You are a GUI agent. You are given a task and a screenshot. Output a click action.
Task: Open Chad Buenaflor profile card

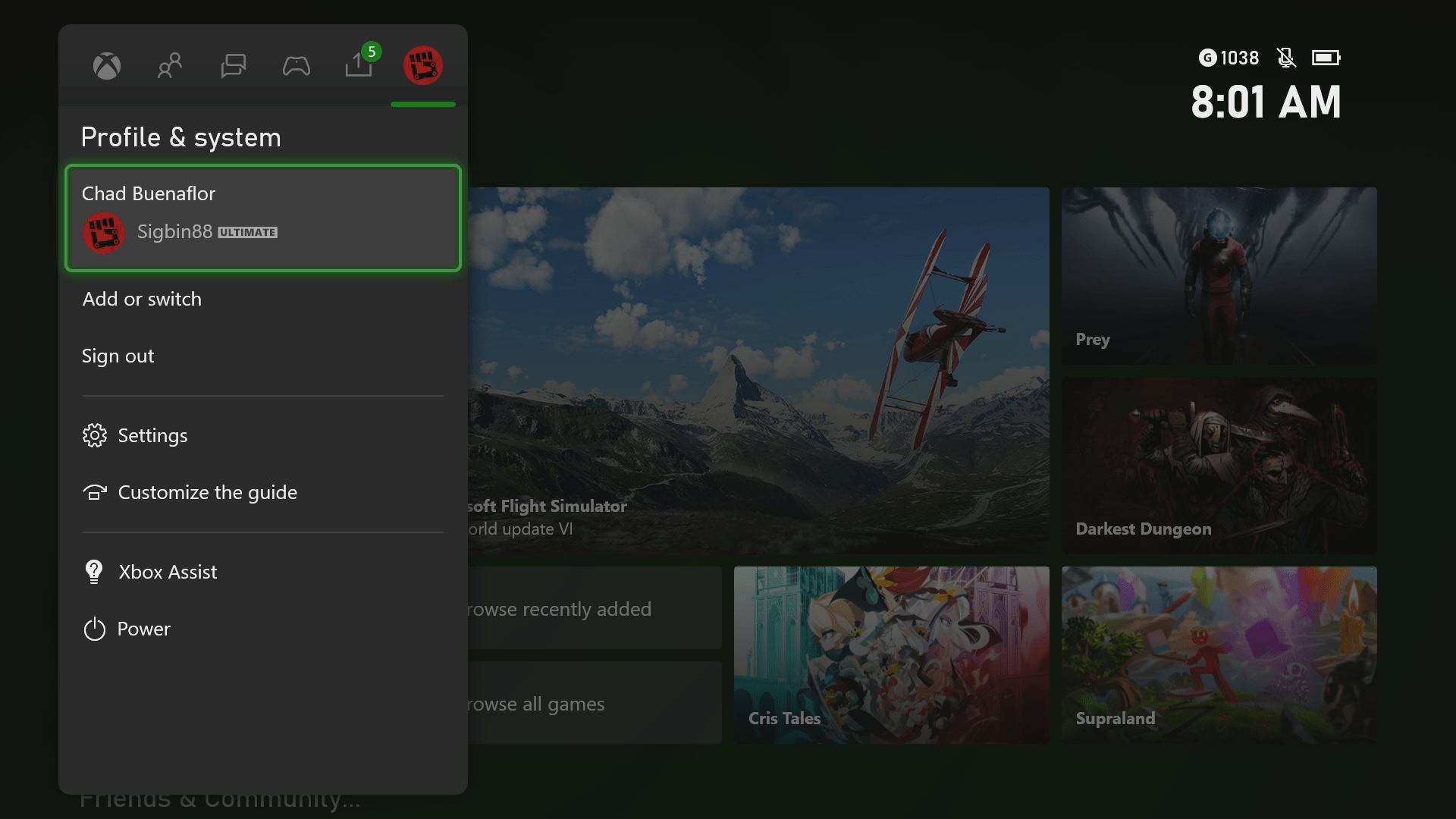(x=262, y=218)
